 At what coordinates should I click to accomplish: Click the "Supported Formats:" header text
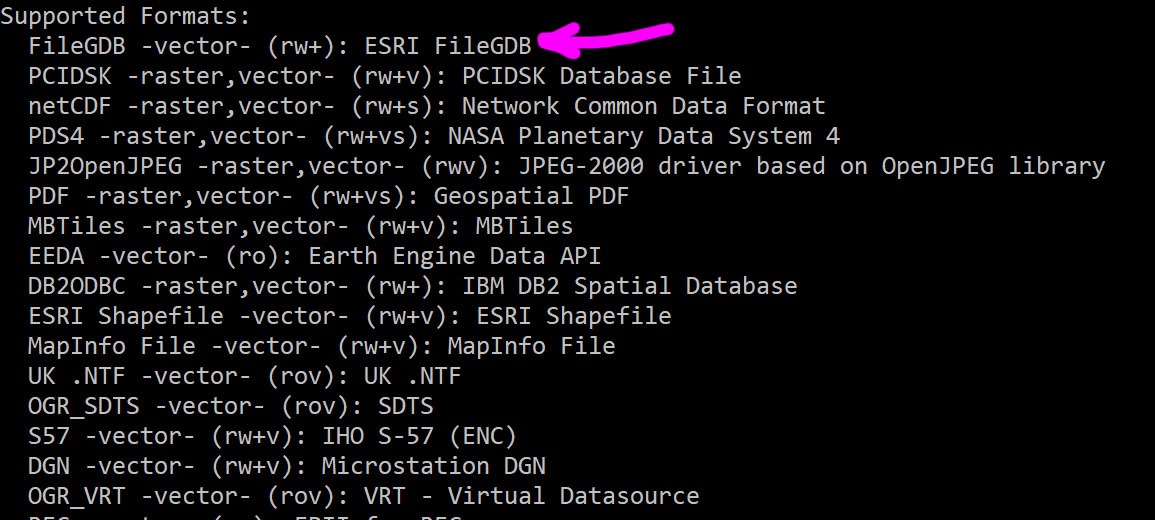tap(125, 16)
